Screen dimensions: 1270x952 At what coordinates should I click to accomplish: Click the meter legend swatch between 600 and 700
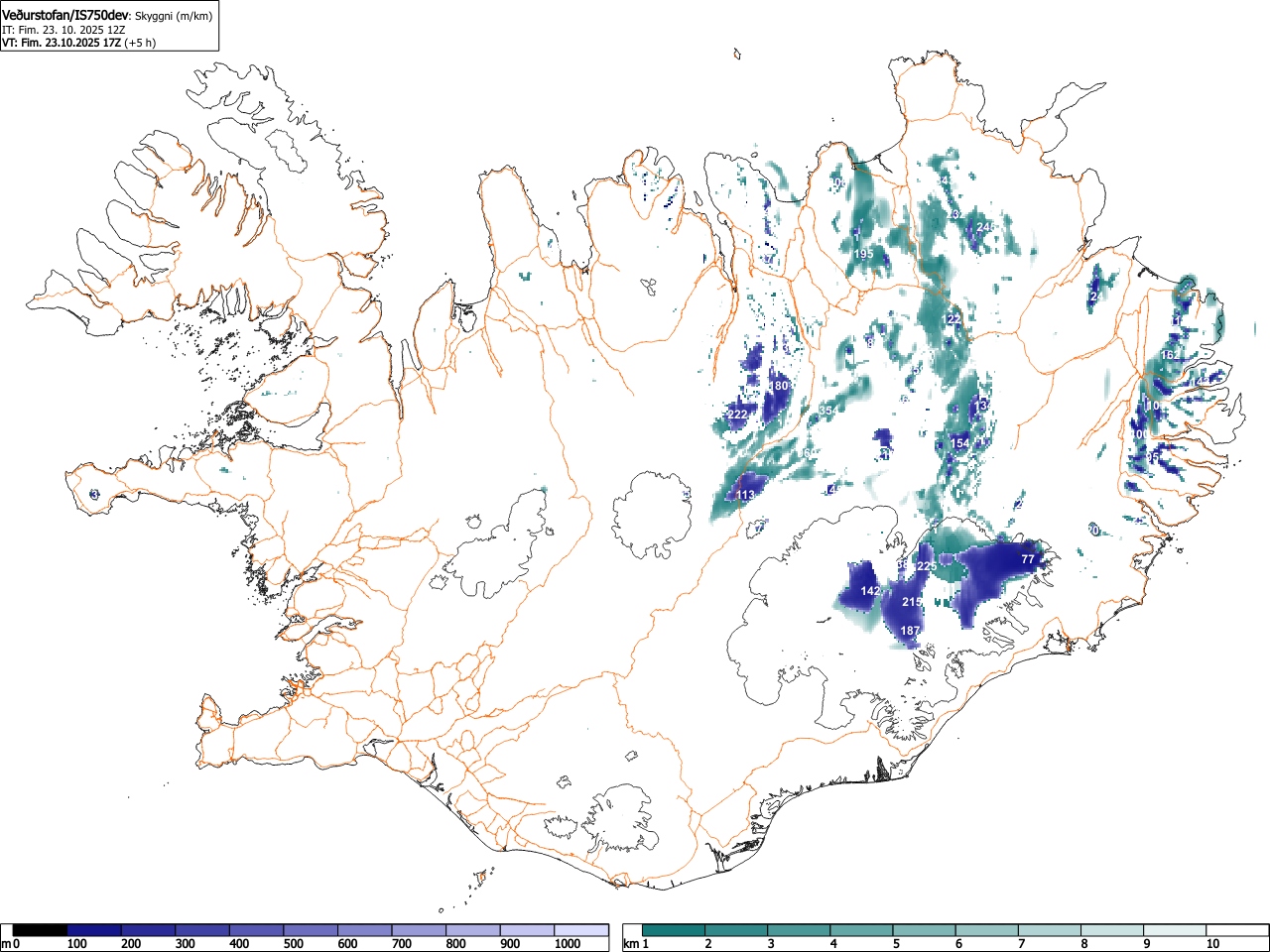point(365,930)
